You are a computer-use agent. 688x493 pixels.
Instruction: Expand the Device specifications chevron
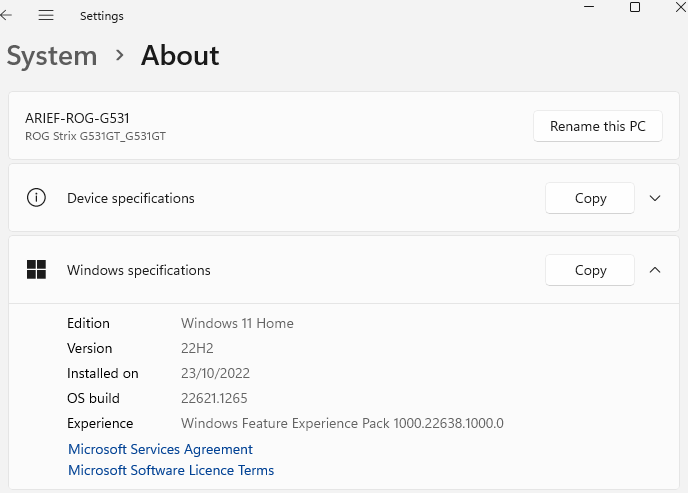coord(655,198)
